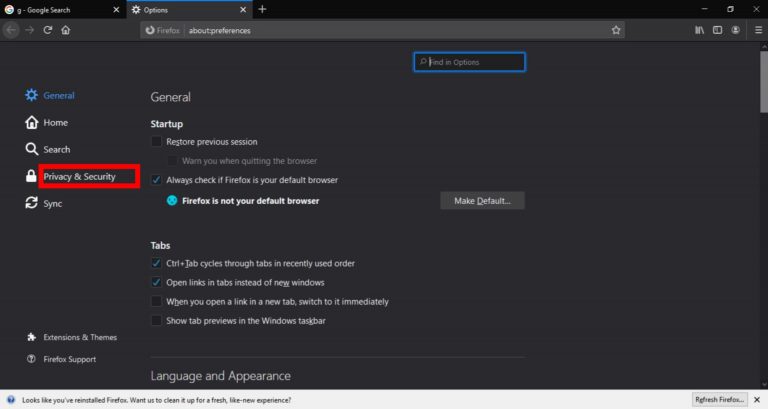Open Extensions & Themes link
The height and width of the screenshot is (409, 768).
tap(79, 337)
